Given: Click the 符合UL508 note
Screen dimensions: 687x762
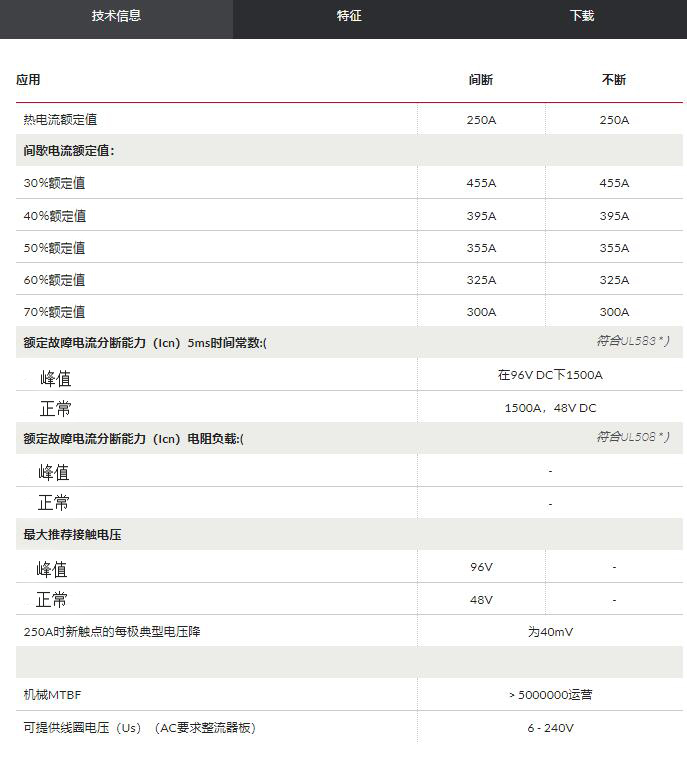Looking at the screenshot, I should (633, 437).
